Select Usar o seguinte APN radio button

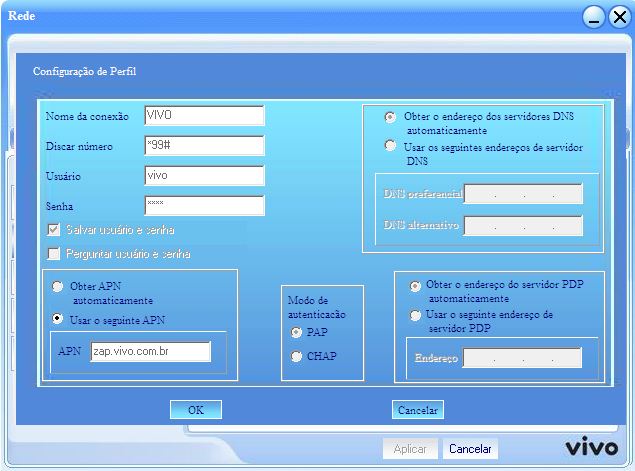point(58,318)
